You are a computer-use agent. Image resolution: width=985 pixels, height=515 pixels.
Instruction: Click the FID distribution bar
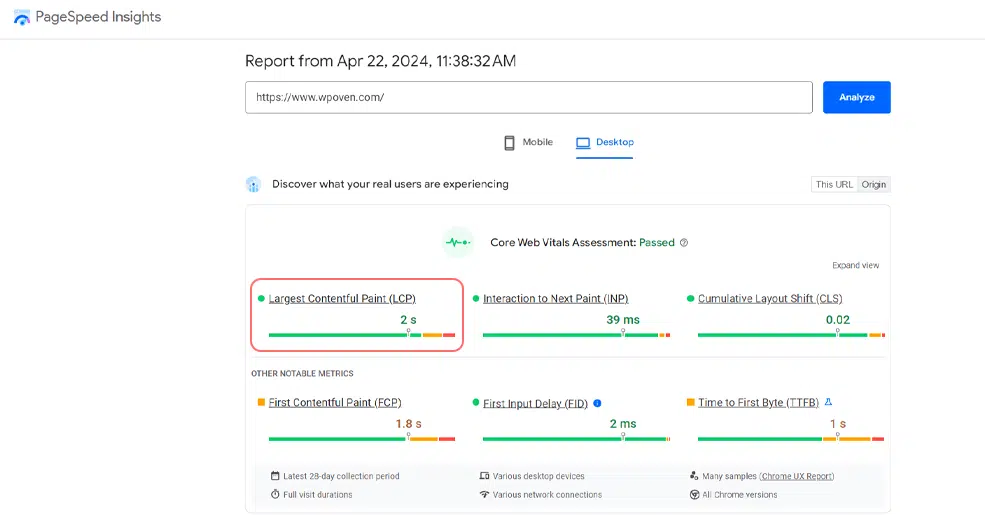point(576,439)
